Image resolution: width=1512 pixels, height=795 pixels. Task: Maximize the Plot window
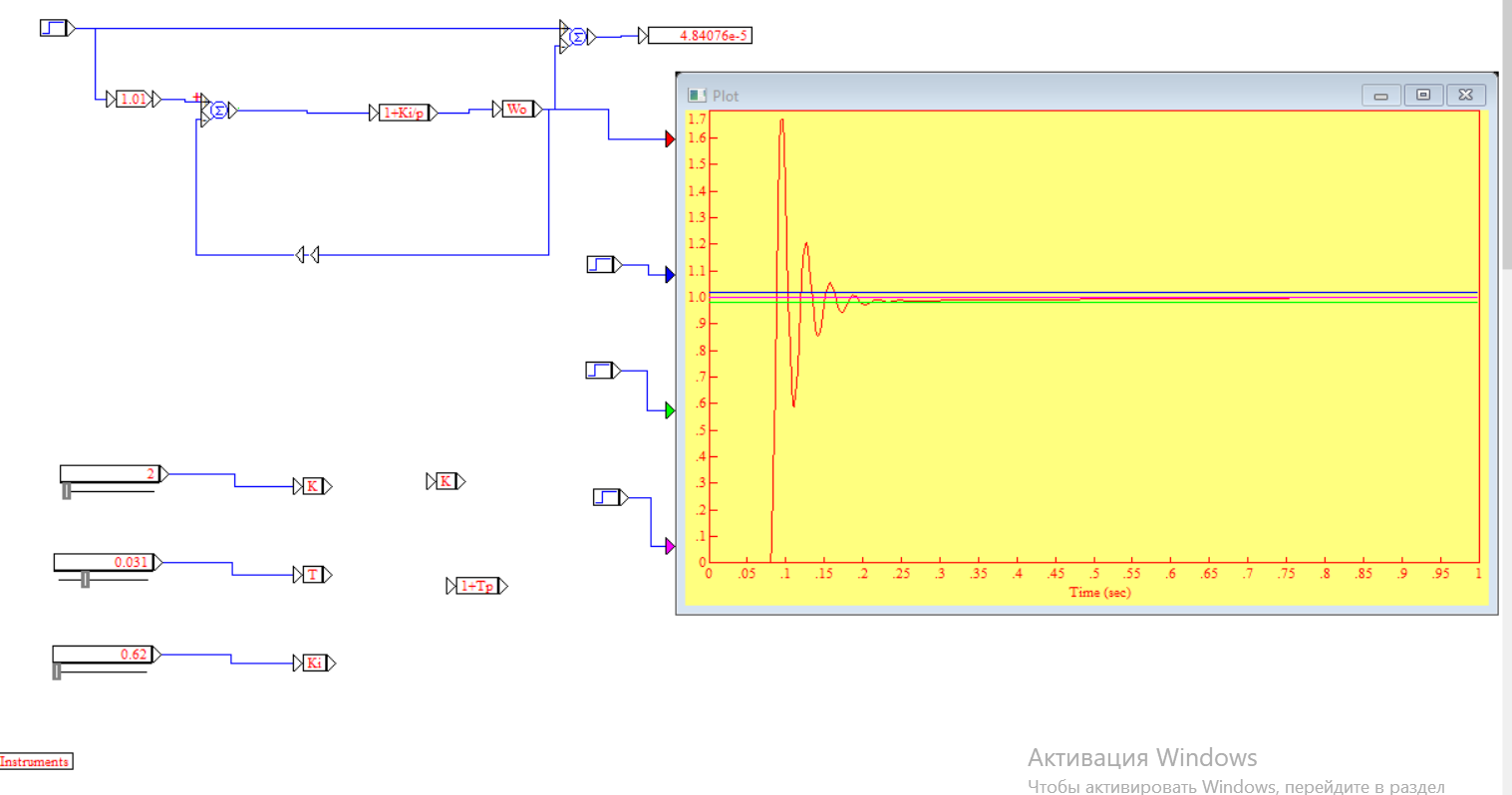1423,95
